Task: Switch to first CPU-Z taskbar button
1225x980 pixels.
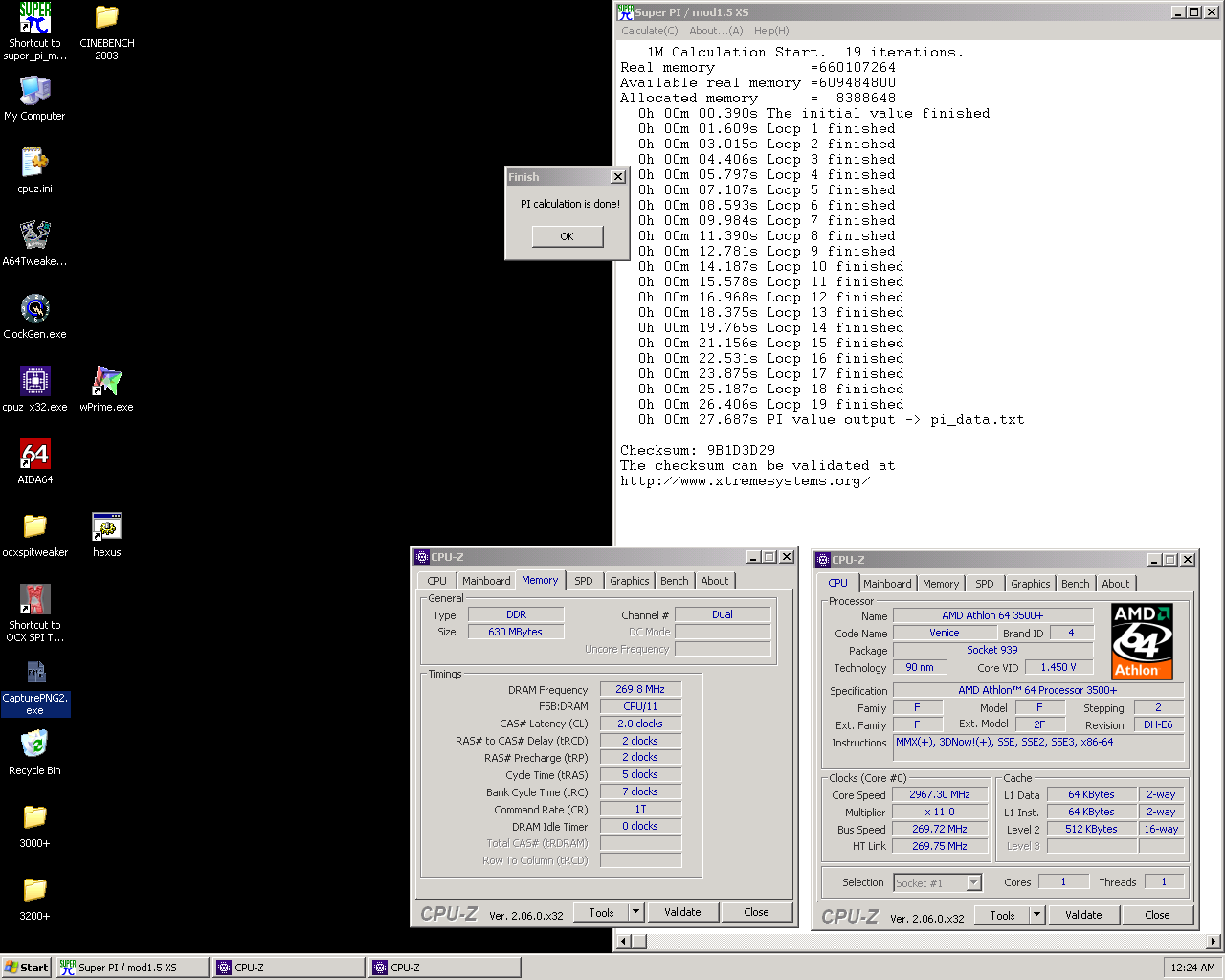Action: pyautogui.click(x=289, y=968)
